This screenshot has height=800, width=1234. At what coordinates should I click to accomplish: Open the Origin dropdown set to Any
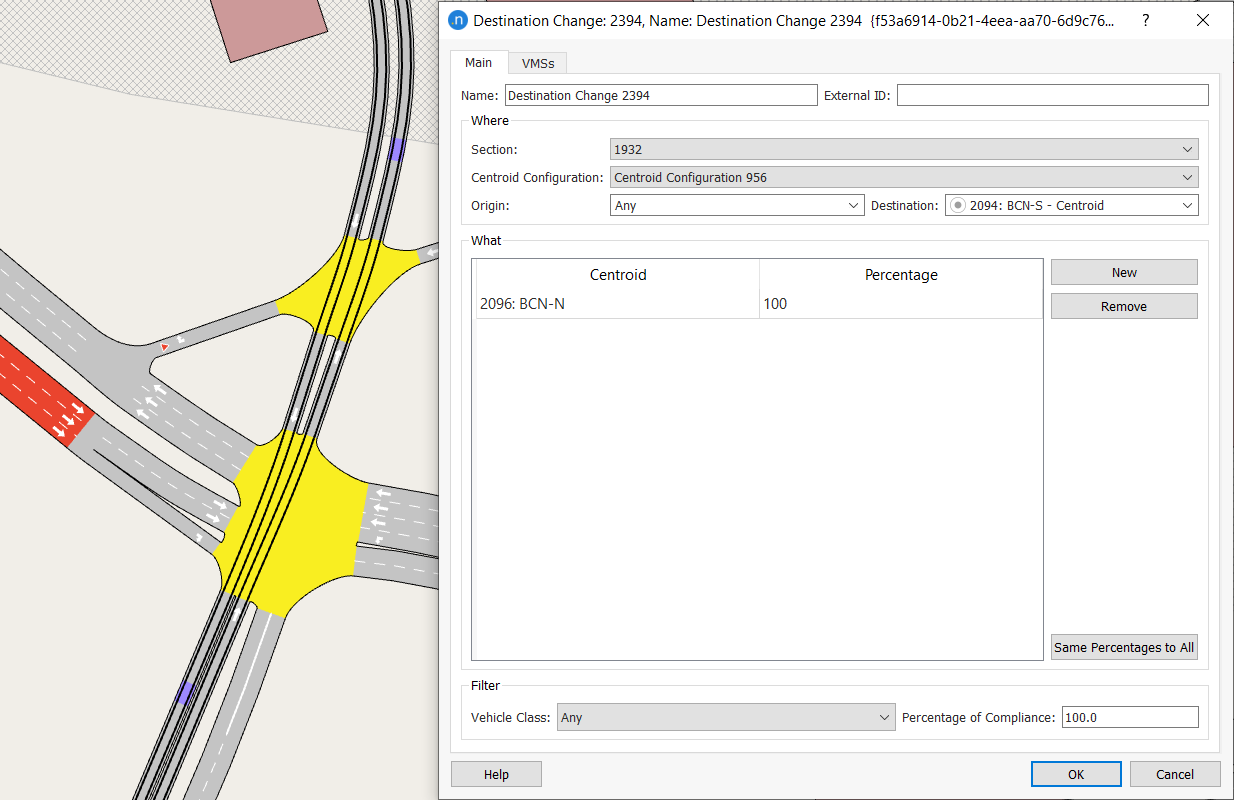pos(736,205)
